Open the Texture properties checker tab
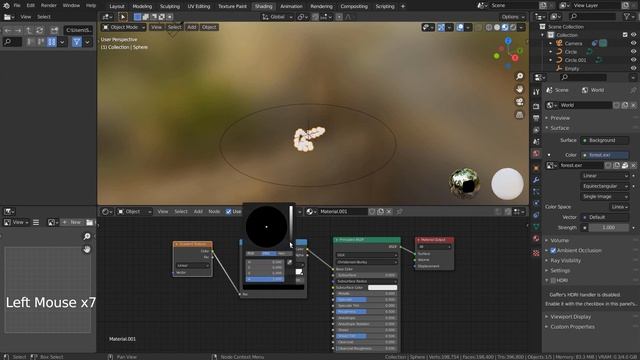 (536, 253)
